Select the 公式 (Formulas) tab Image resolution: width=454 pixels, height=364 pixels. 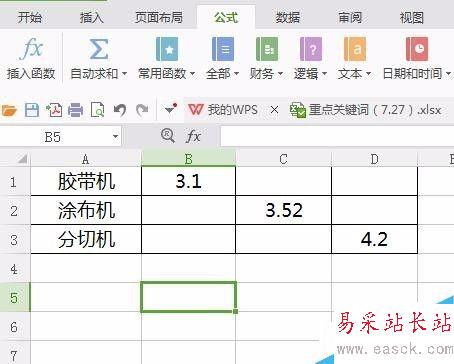pos(226,17)
